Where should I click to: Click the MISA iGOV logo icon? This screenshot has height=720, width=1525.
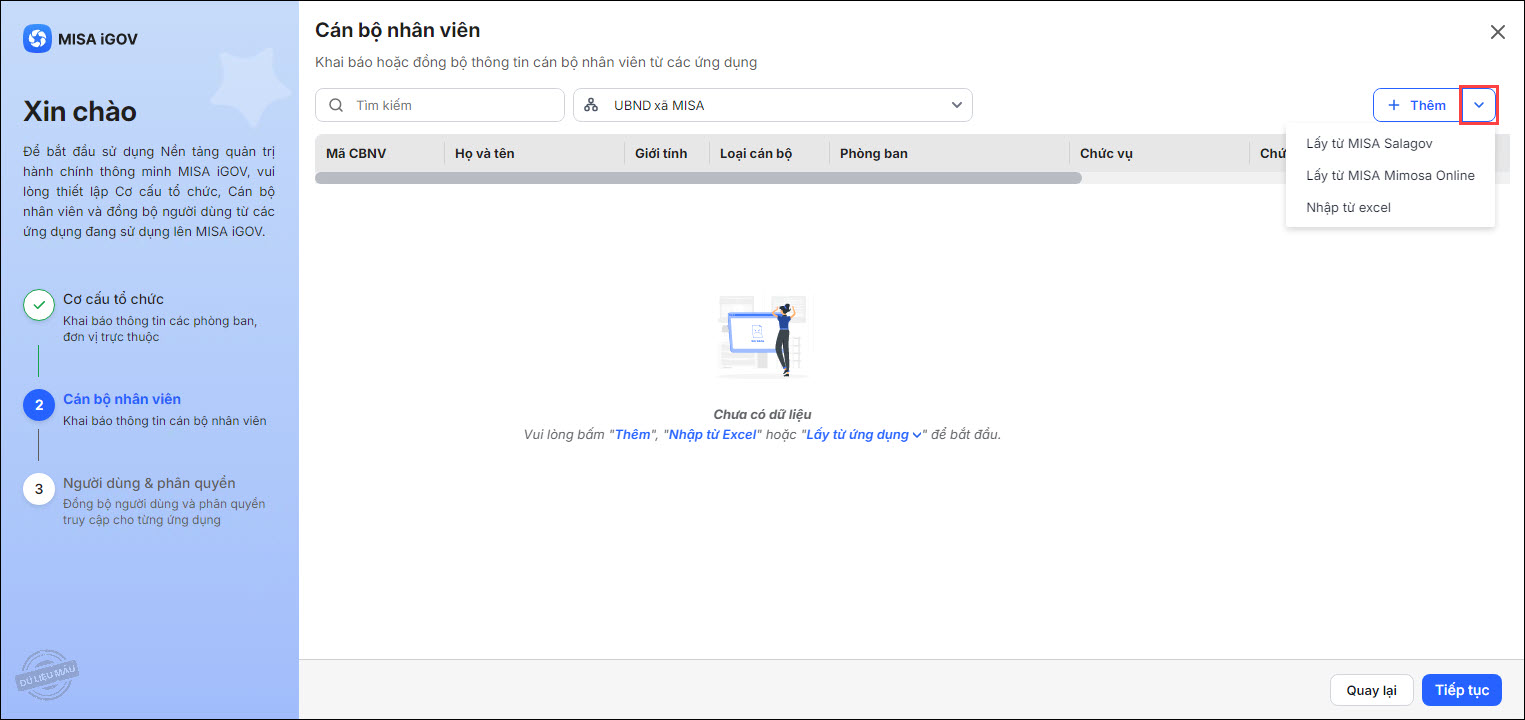(37, 39)
